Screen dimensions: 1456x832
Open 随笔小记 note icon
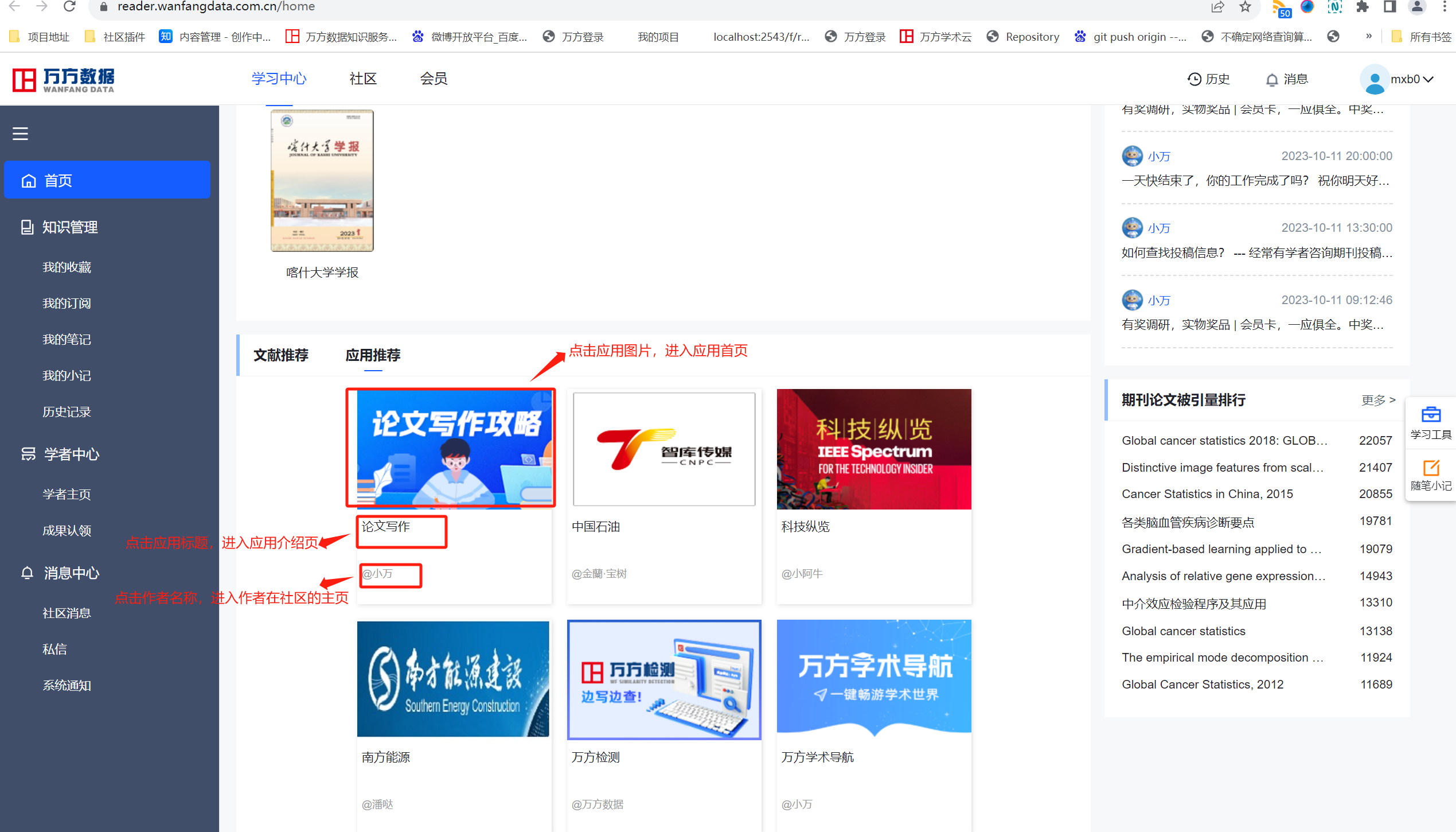(1430, 468)
